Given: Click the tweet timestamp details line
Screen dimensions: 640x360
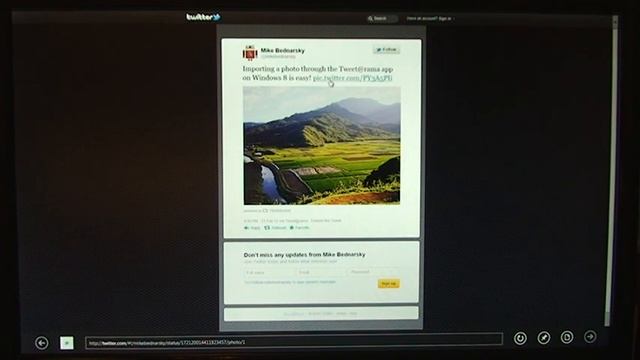Looking at the screenshot, I should (292, 220).
